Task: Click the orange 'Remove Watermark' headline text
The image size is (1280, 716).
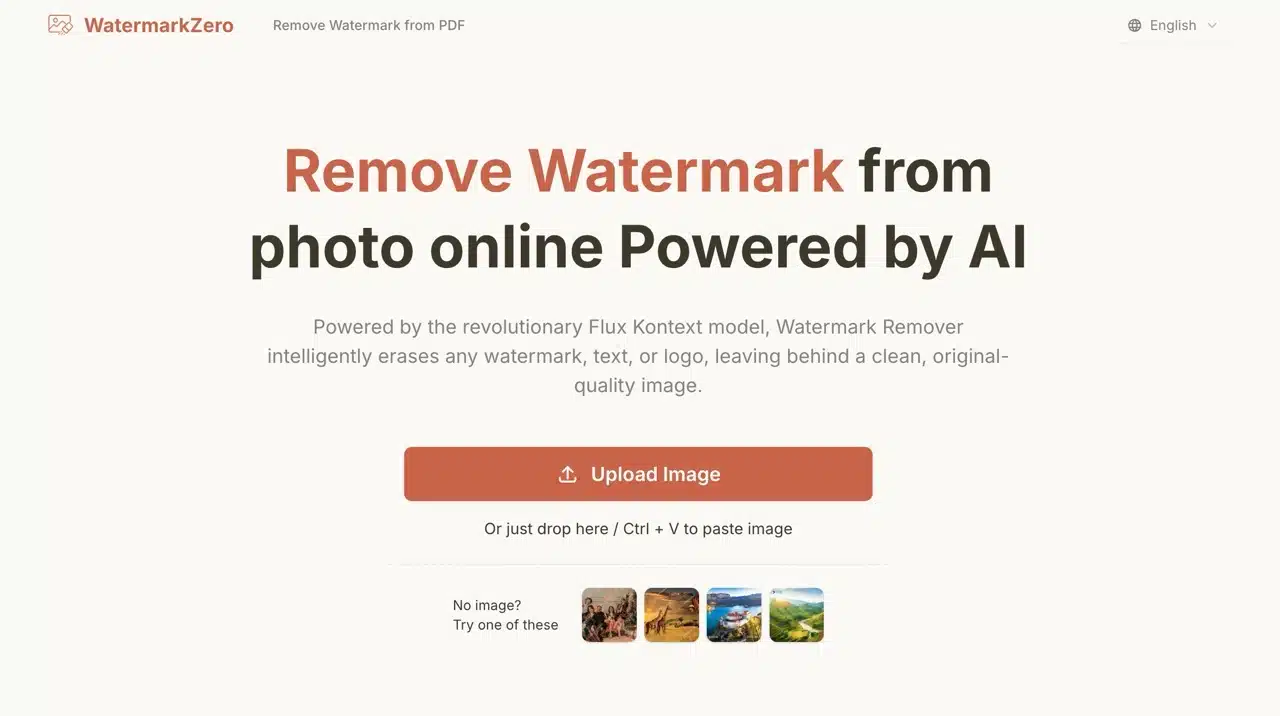Action: pos(564,170)
